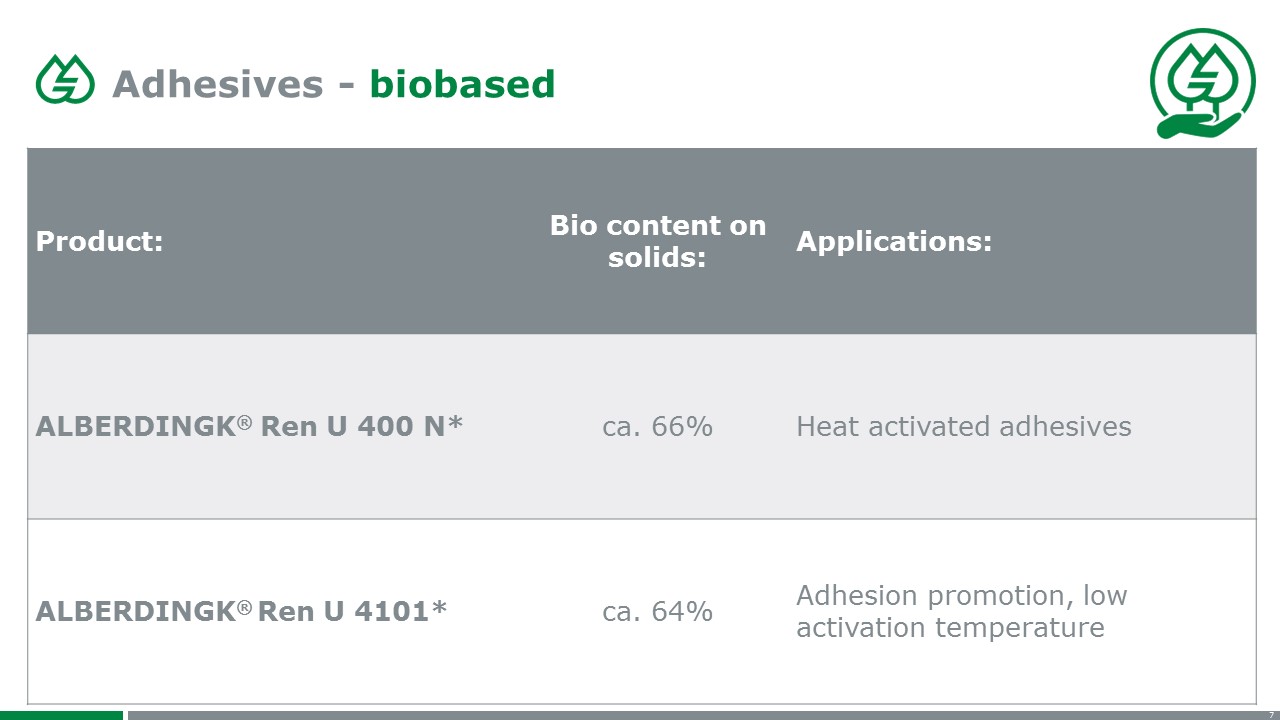The height and width of the screenshot is (720, 1280).
Task: Click the green word 'biobased' in the title
Action: click(462, 84)
